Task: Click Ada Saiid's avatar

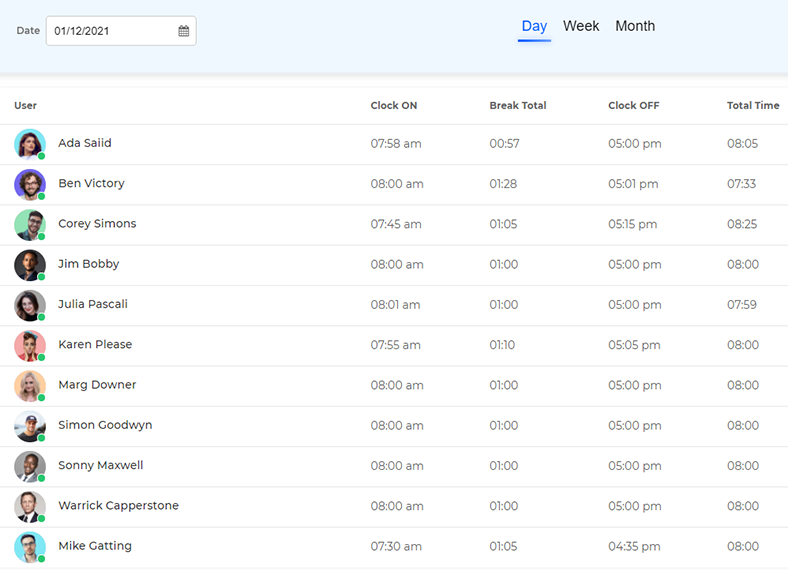Action: (x=30, y=144)
